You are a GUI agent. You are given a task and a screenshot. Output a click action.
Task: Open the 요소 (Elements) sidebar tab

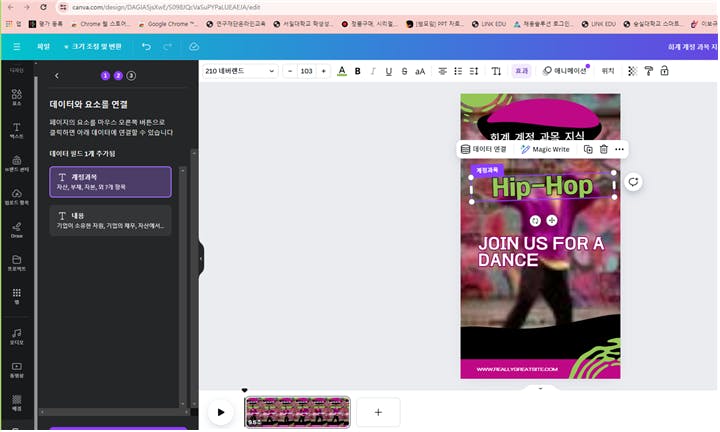click(x=17, y=97)
